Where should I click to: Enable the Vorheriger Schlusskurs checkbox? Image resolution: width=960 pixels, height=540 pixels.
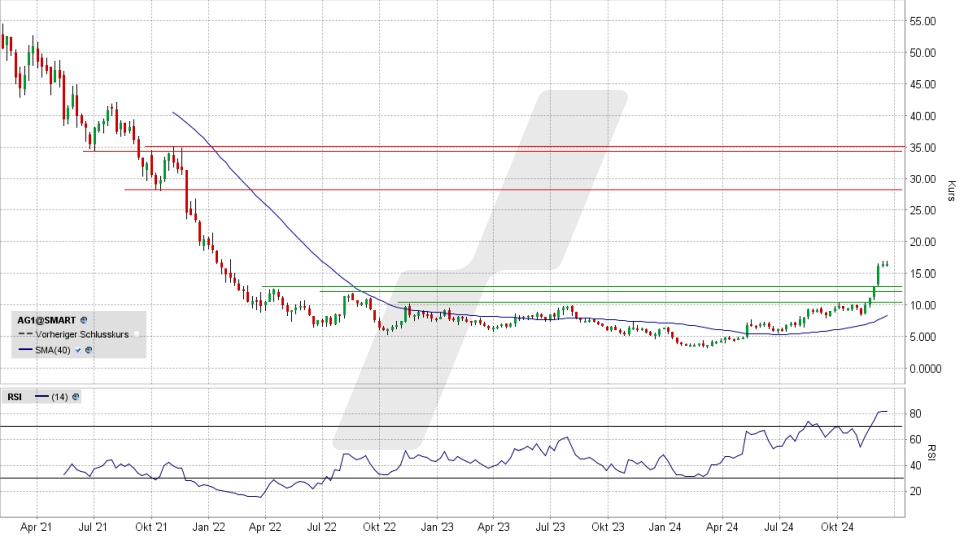(x=137, y=335)
